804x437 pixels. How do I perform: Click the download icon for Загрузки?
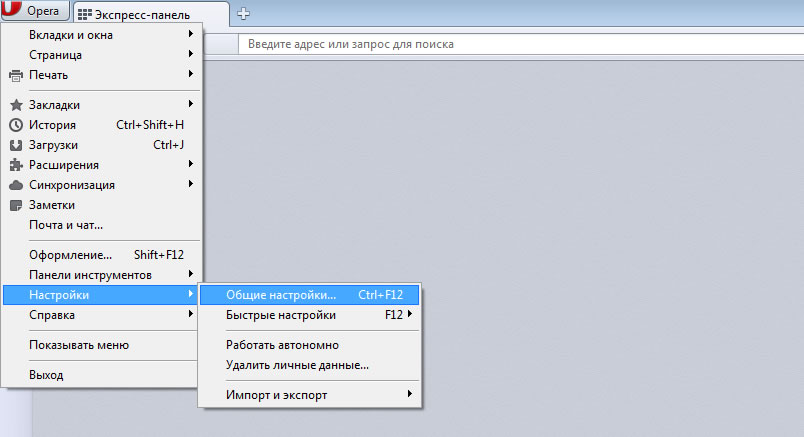pyautogui.click(x=16, y=145)
